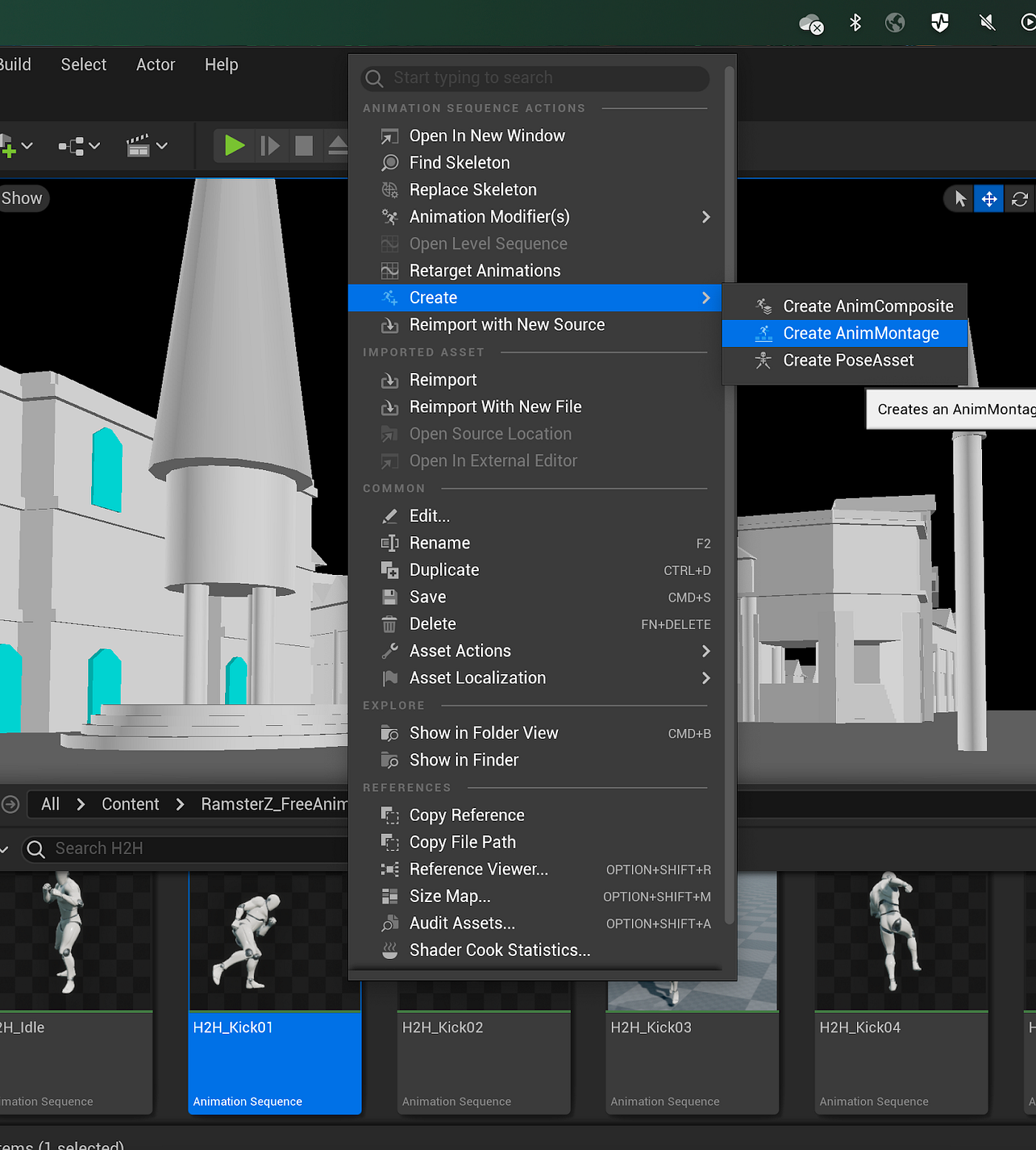Open the Select menu
The height and width of the screenshot is (1150, 1036).
tap(84, 64)
